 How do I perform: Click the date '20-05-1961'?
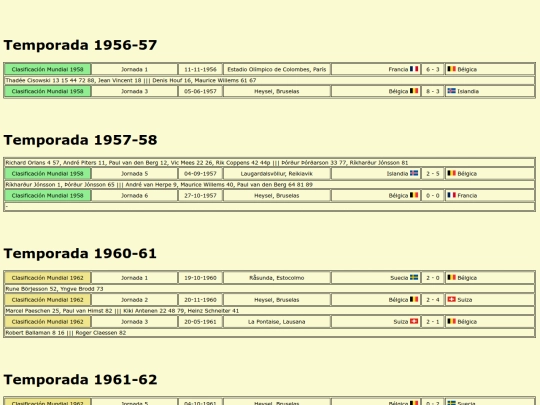pos(200,322)
